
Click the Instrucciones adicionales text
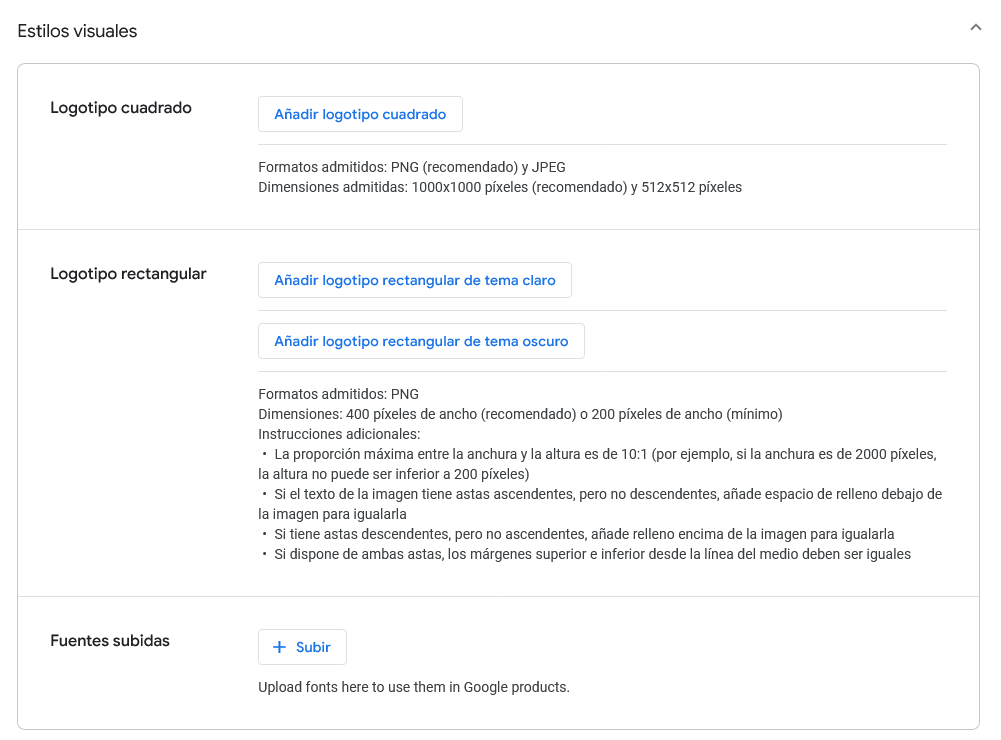coord(339,434)
